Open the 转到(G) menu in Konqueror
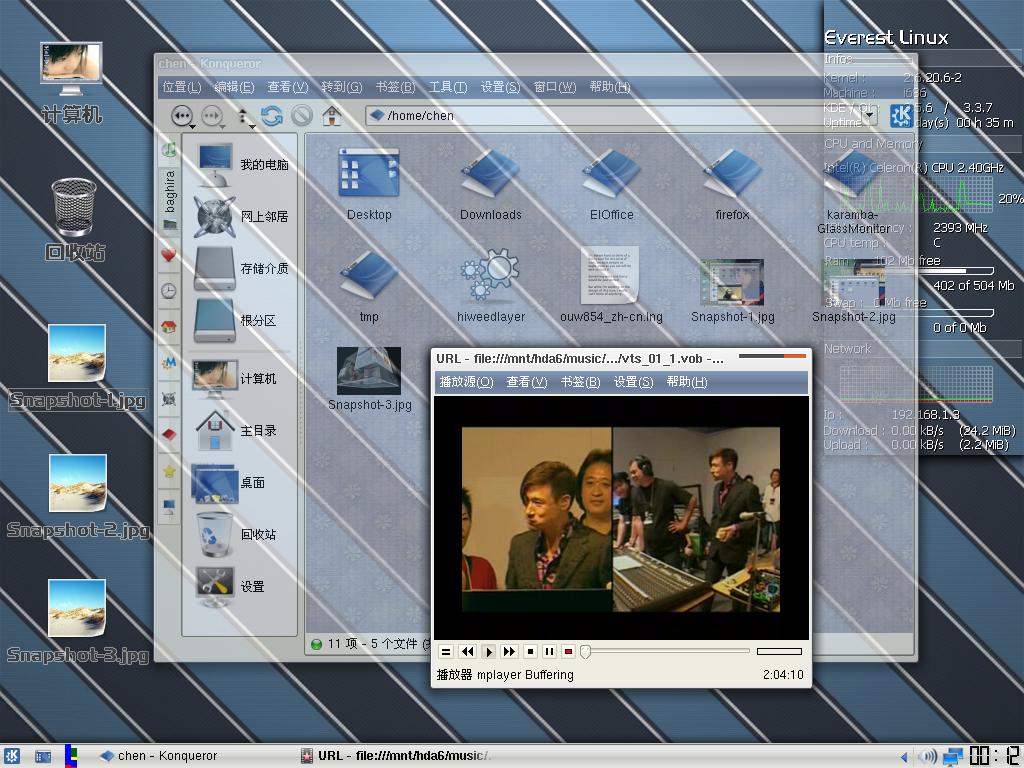1024x768 pixels. pos(342,87)
